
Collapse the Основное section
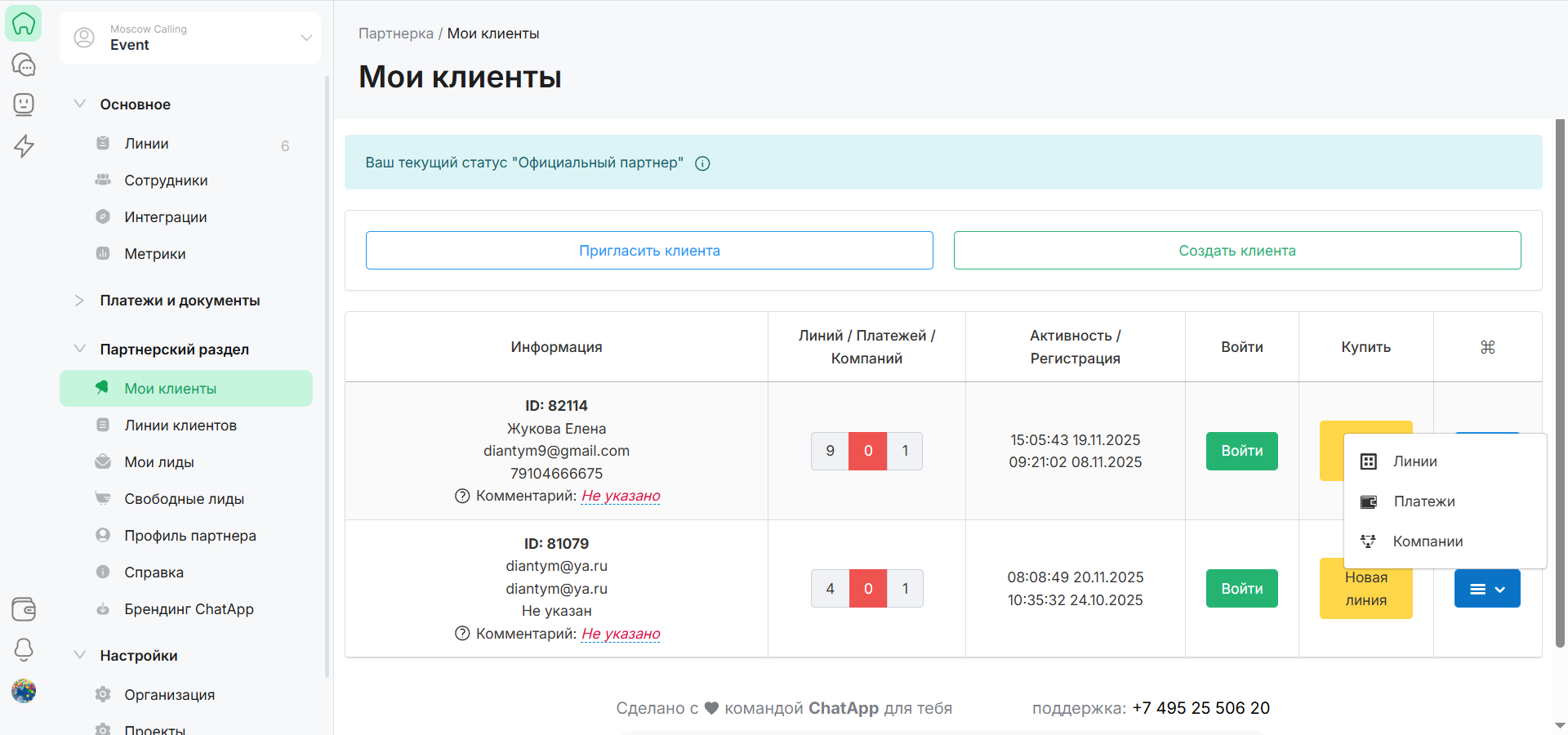(x=80, y=105)
